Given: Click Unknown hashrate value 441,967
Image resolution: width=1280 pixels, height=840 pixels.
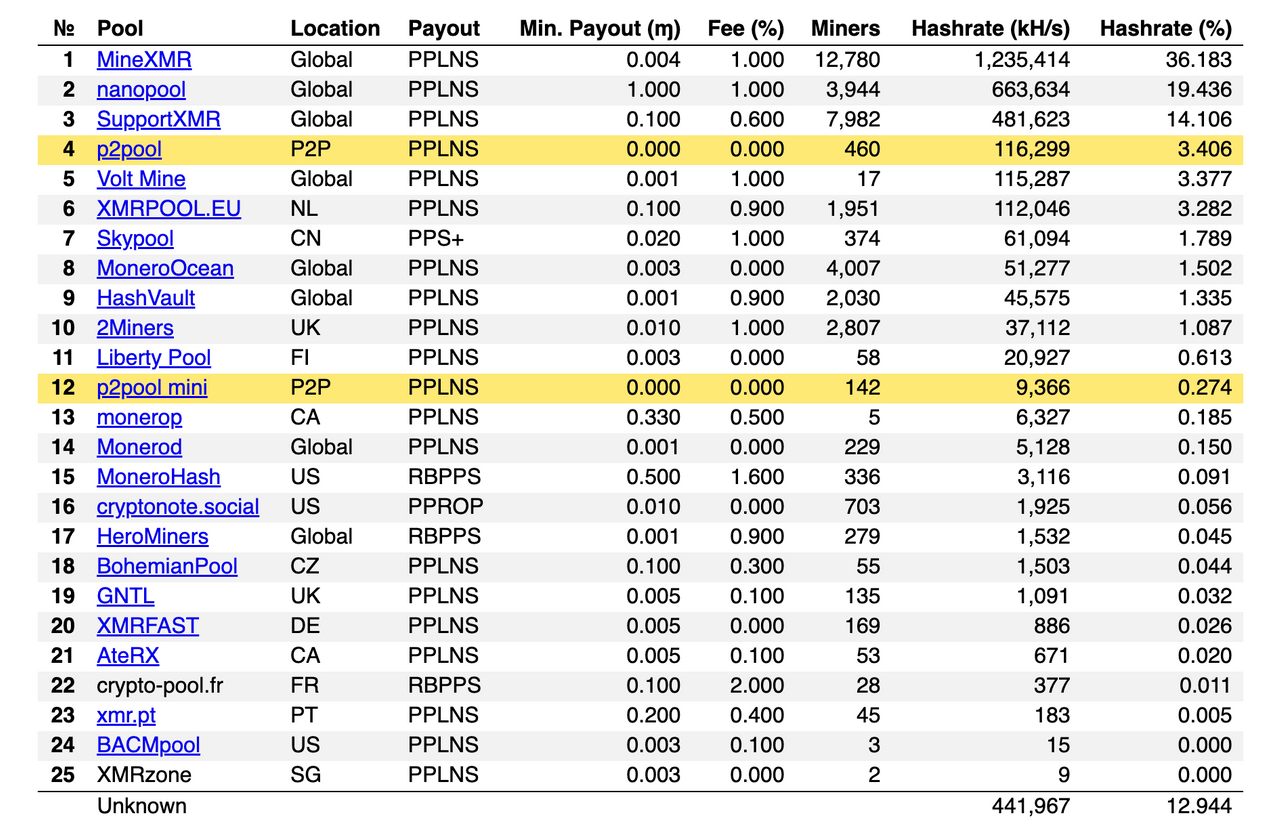Looking at the screenshot, I should (x=1030, y=806).
